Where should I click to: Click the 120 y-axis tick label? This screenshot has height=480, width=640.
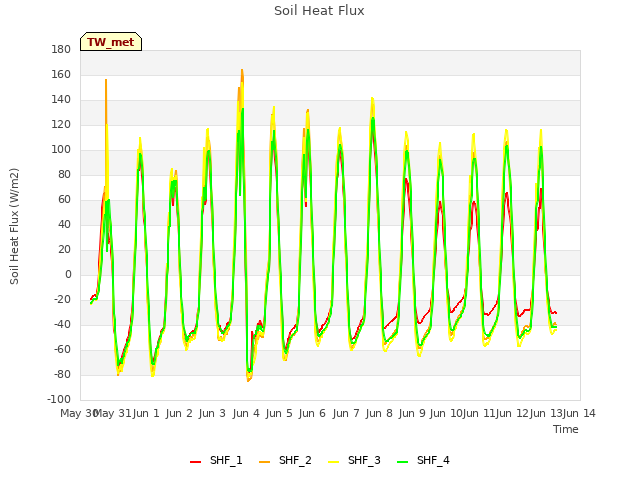[61, 124]
